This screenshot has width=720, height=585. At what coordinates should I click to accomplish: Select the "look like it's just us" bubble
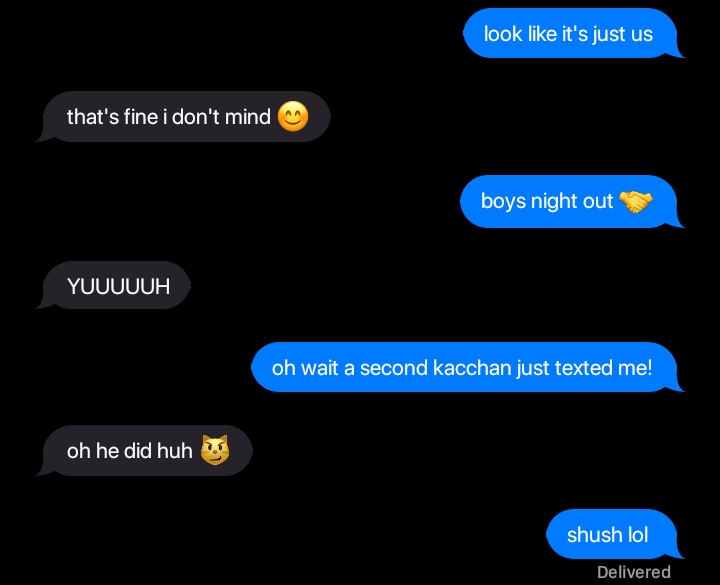571,34
